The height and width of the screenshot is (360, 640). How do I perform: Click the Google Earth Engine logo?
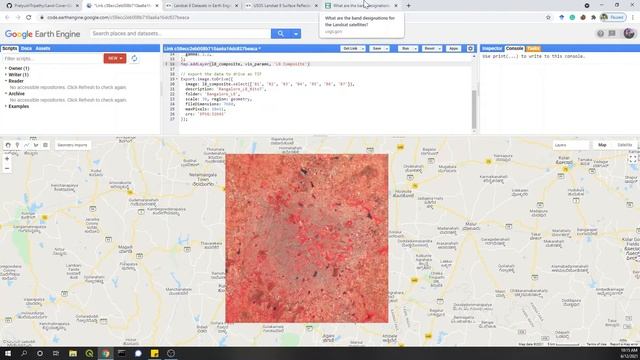[x=42, y=34]
